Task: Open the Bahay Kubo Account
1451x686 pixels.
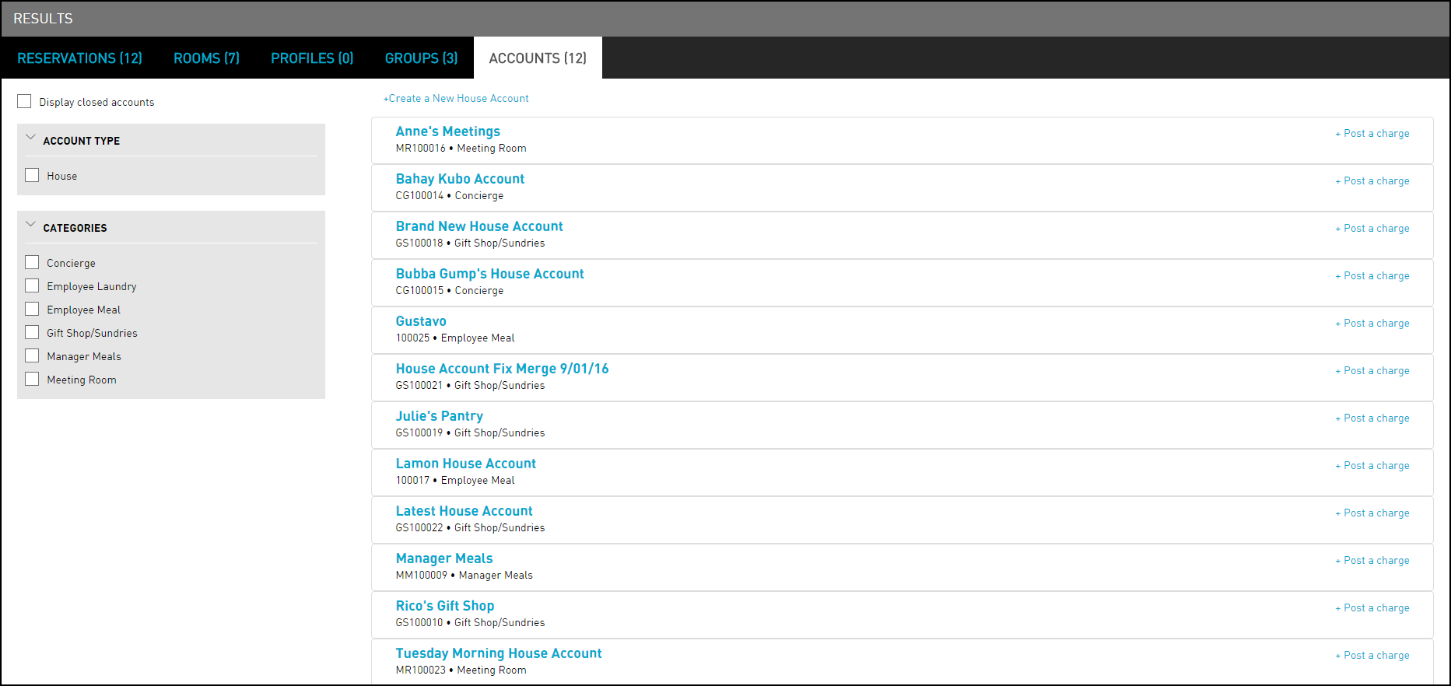Action: 460,179
